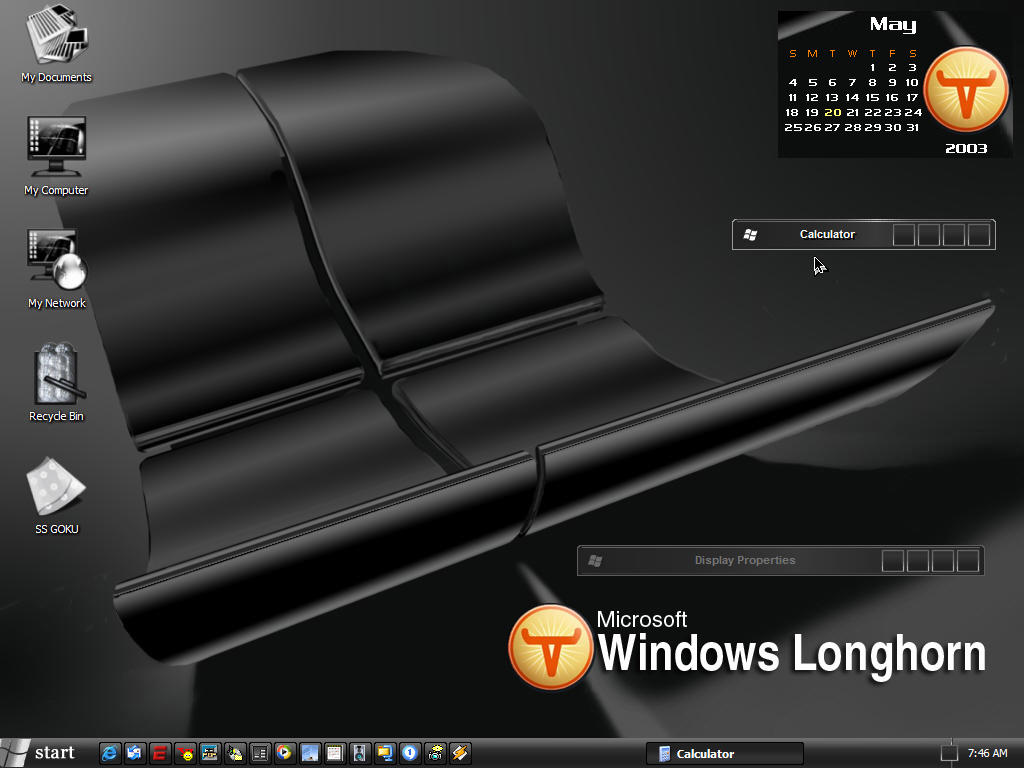This screenshot has height=768, width=1024.
Task: Click the Calculator taskbar button
Action: pos(724,754)
